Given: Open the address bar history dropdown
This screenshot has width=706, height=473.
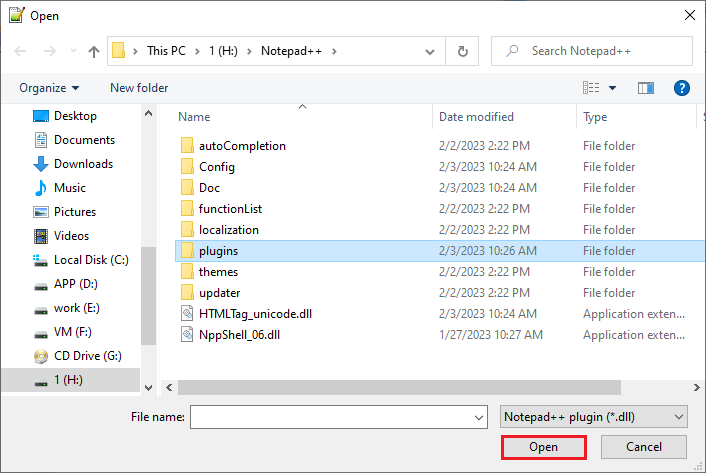Looking at the screenshot, I should pyautogui.click(x=430, y=51).
